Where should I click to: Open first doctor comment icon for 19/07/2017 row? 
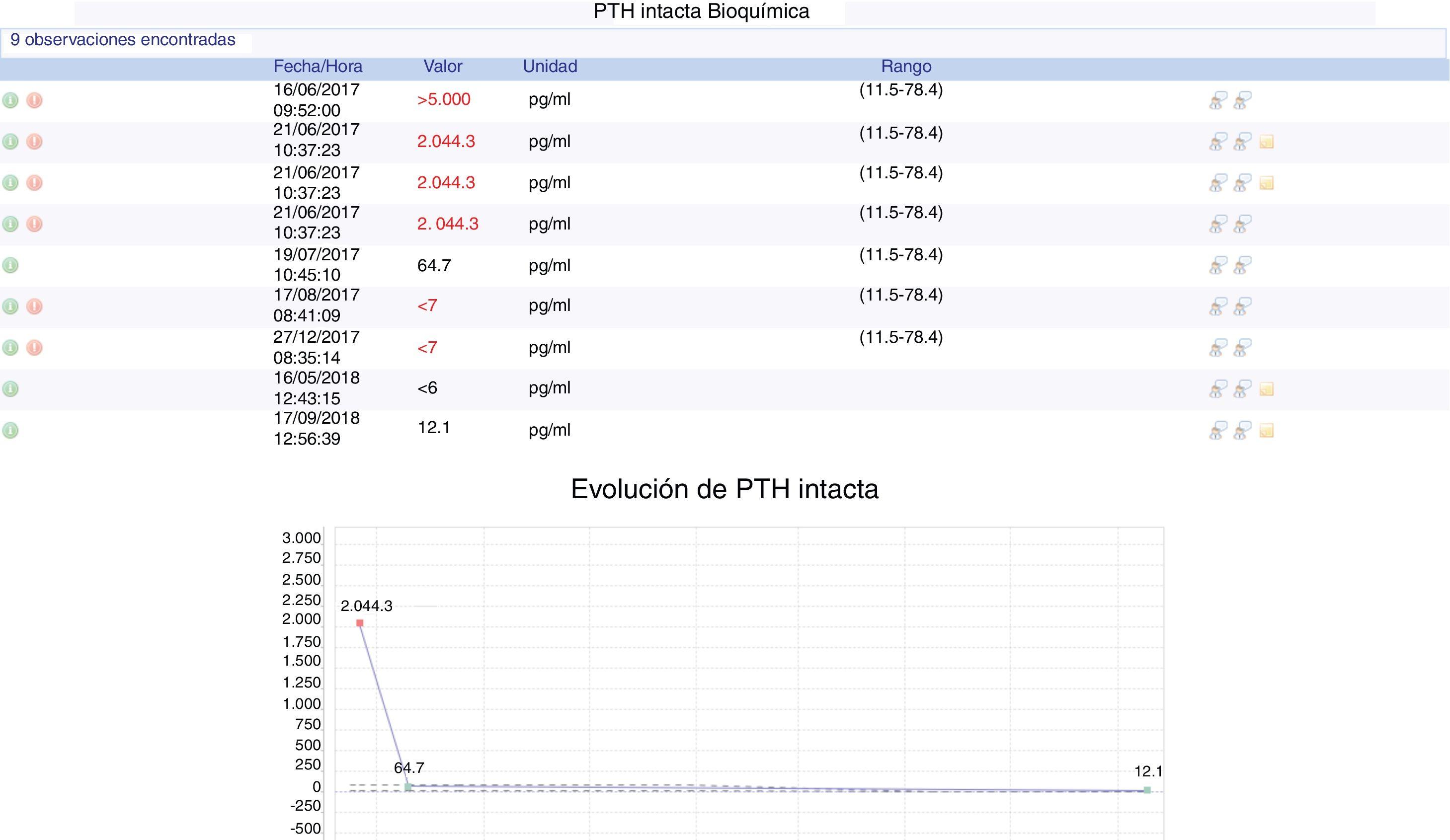coord(1217,265)
